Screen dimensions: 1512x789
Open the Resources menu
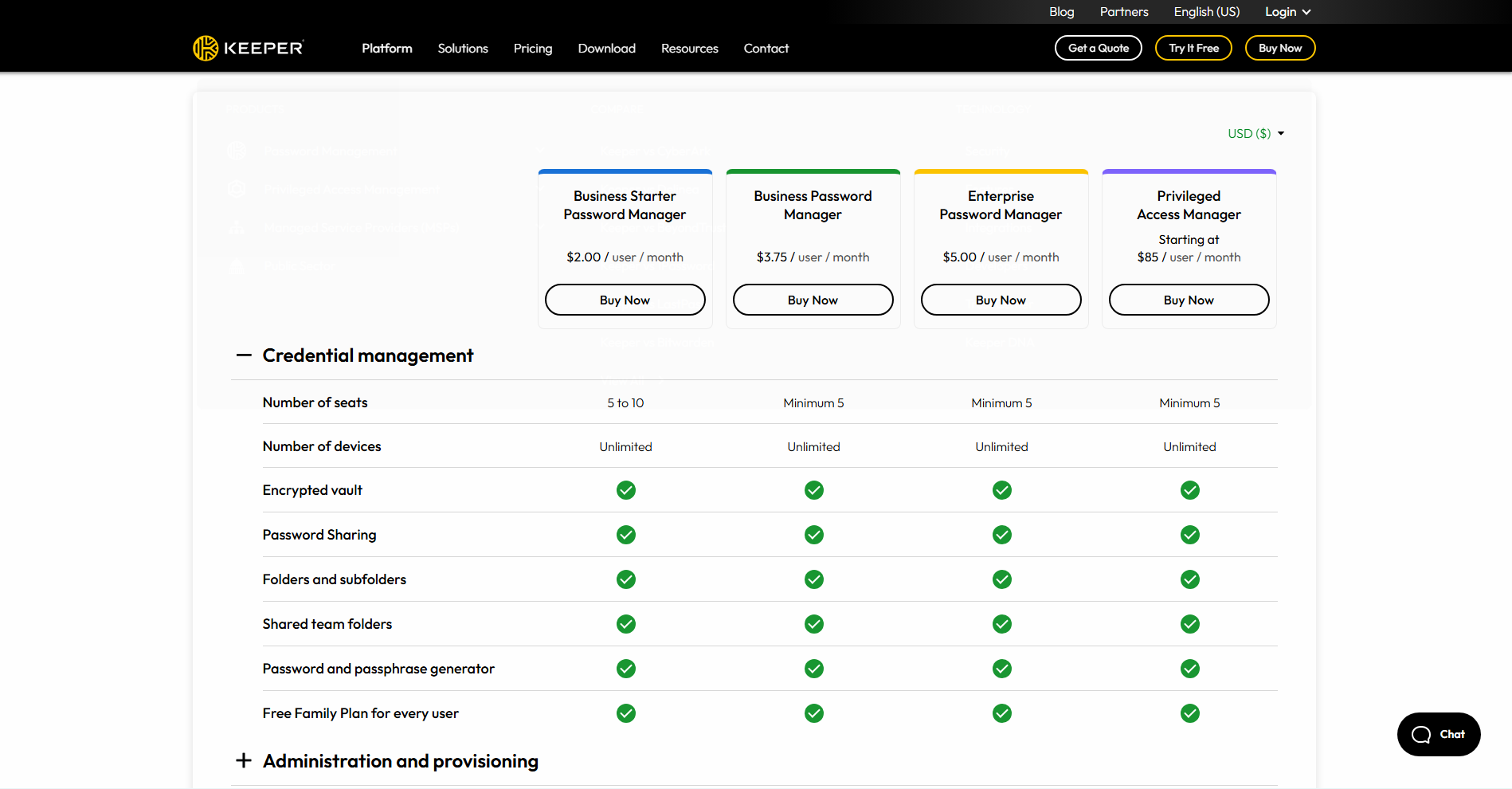coord(690,49)
